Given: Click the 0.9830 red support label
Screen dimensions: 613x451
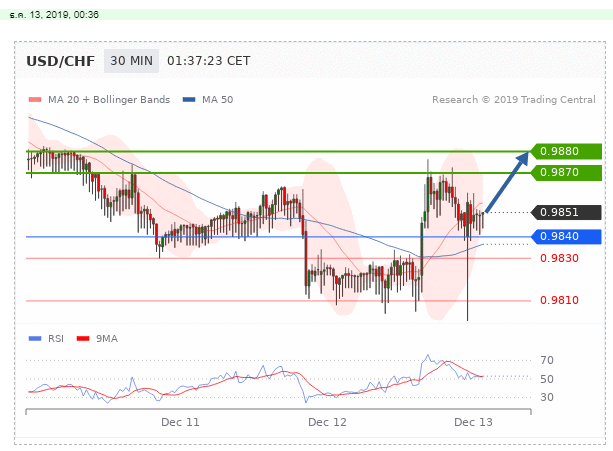Looking at the screenshot, I should (x=559, y=258).
